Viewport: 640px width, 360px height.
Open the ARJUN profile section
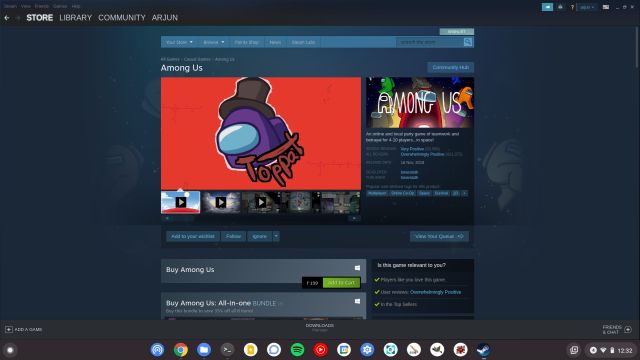[164, 18]
